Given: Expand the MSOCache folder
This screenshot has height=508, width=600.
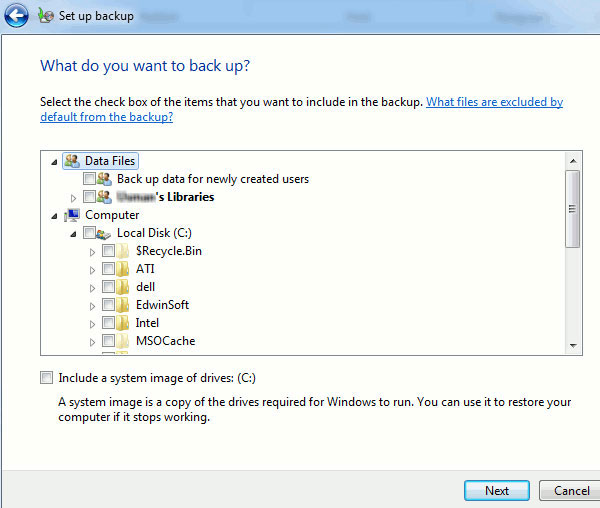Looking at the screenshot, I should (92, 342).
